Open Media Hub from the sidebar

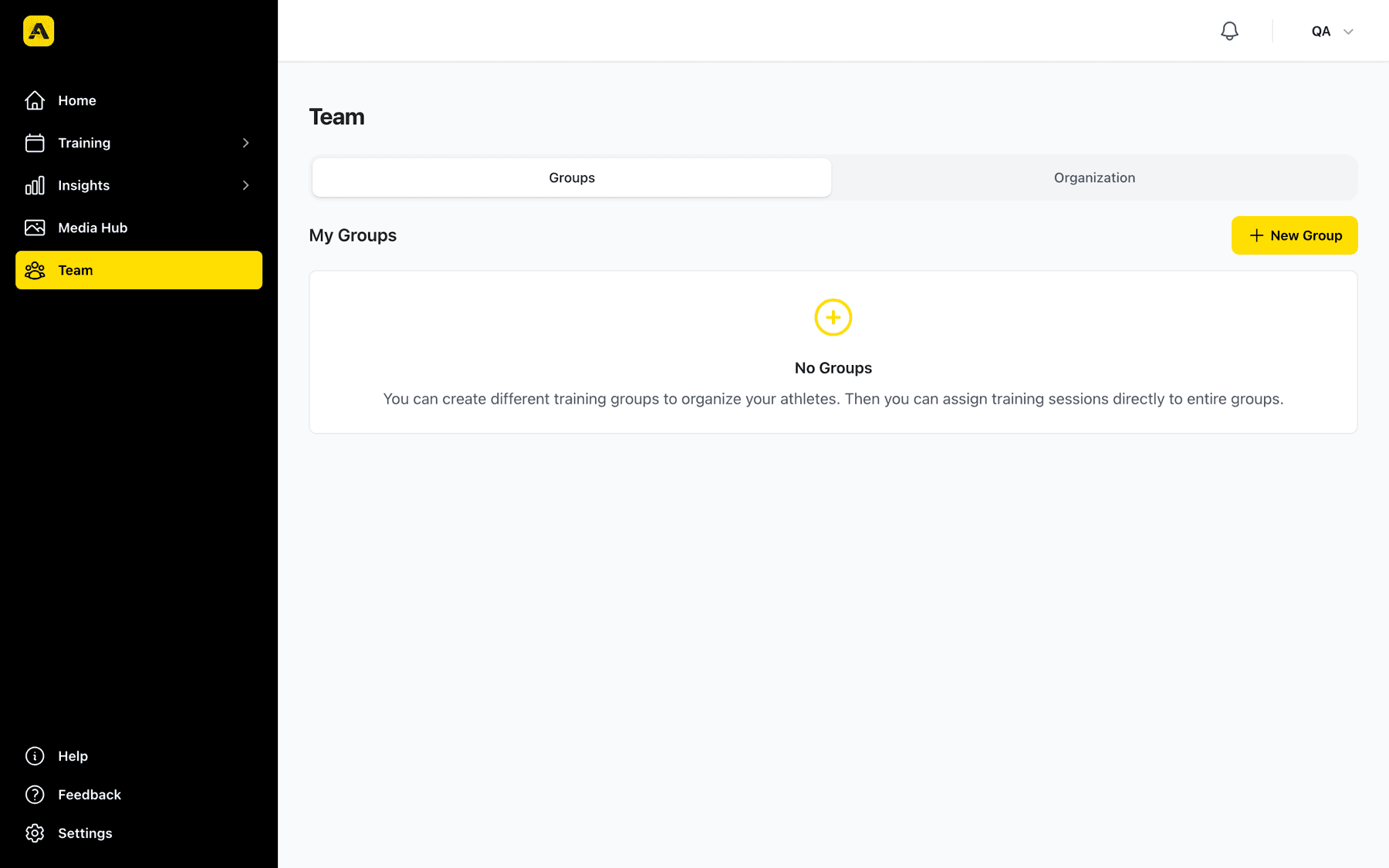pyautogui.click(x=139, y=228)
